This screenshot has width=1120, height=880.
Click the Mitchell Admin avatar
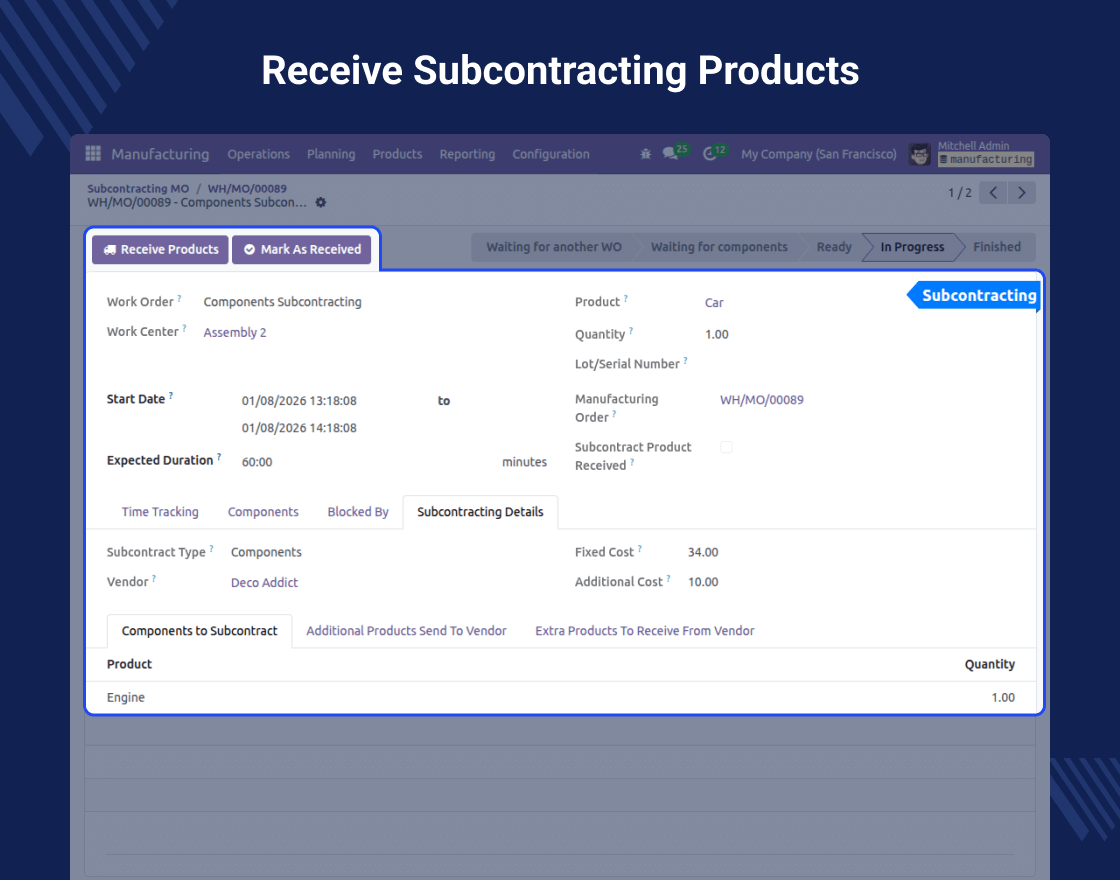[919, 154]
